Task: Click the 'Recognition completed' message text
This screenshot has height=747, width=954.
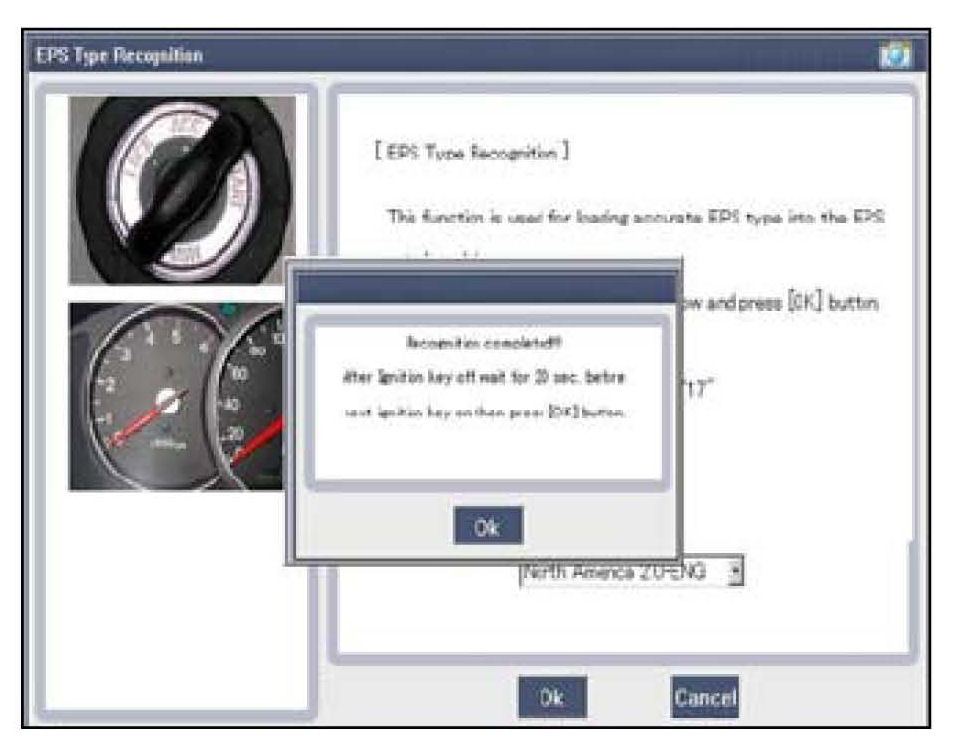Action: pos(484,342)
